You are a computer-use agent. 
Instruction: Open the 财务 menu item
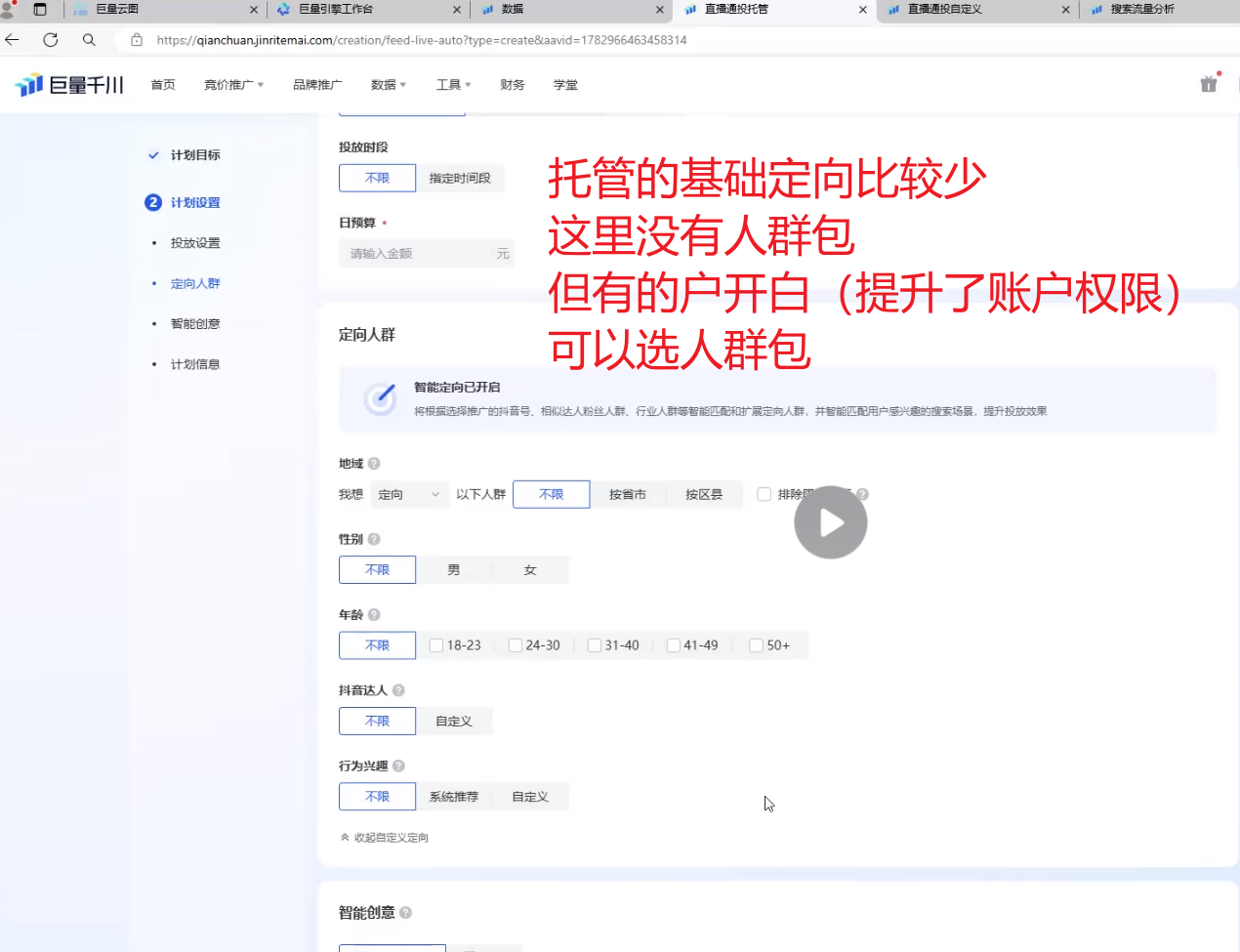point(512,85)
